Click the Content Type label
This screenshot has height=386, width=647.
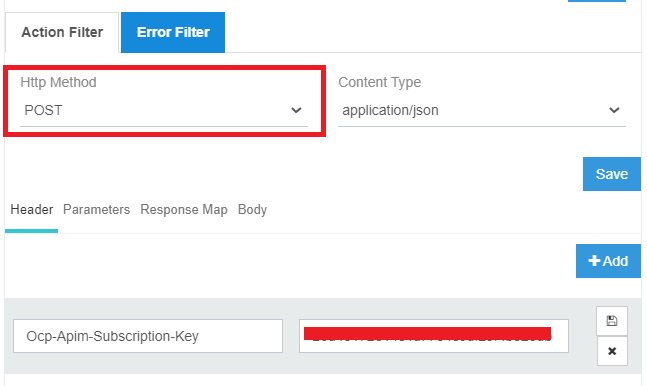click(380, 82)
